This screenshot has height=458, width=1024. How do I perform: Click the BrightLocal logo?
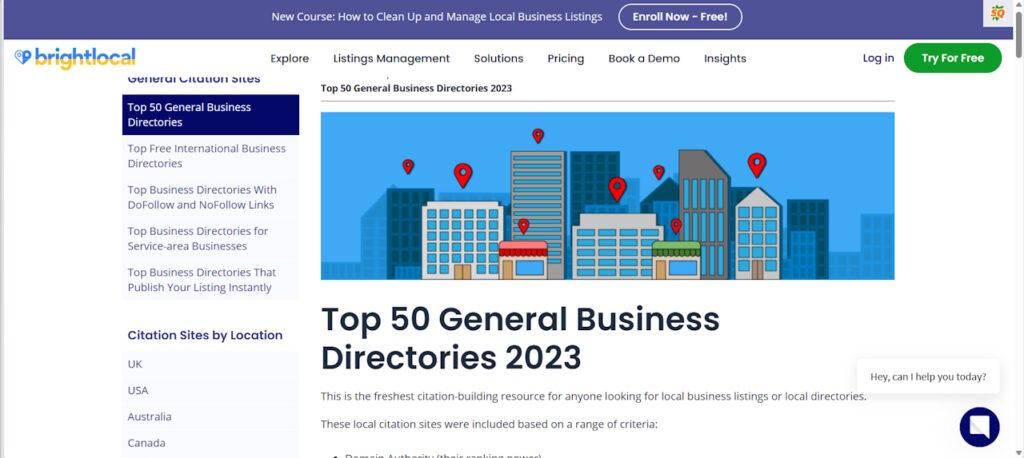pos(75,58)
